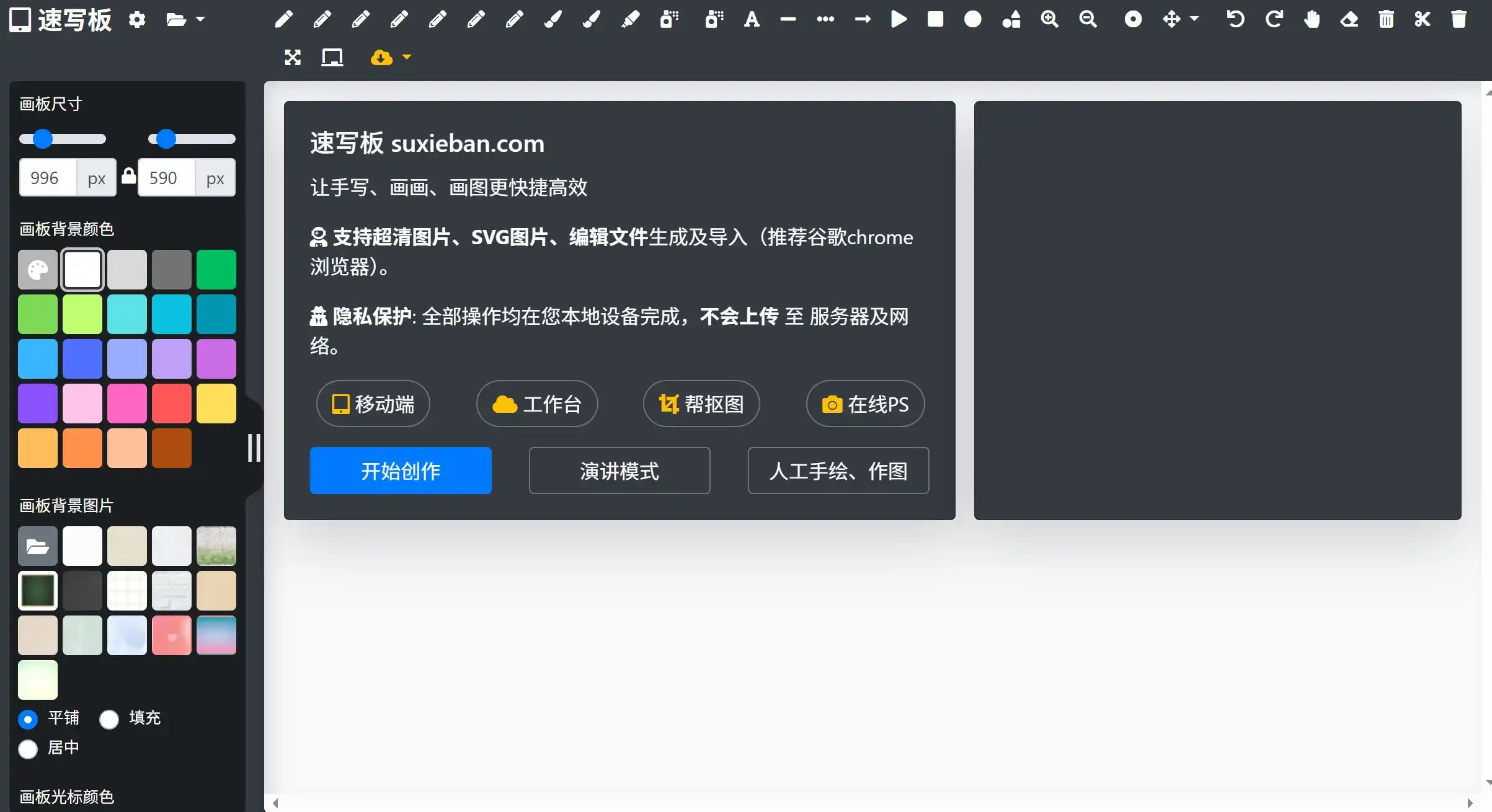
Task: Click the canvas height field 590
Action: (166, 178)
